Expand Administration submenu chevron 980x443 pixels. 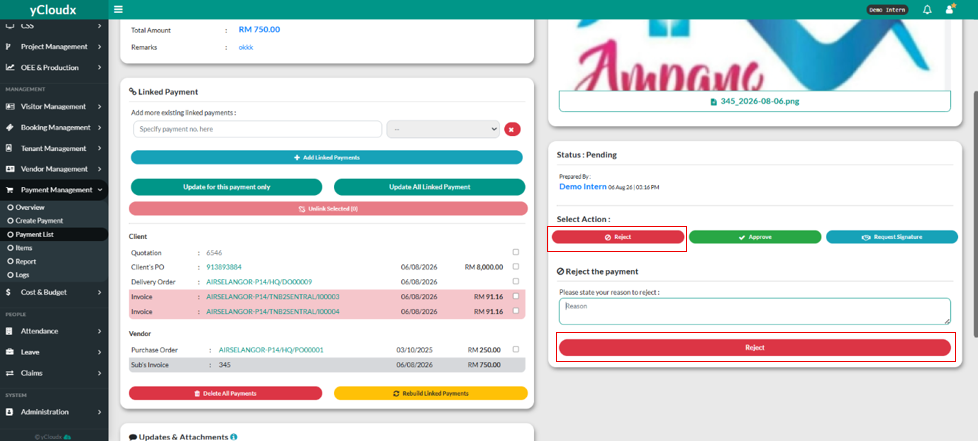click(x=99, y=412)
